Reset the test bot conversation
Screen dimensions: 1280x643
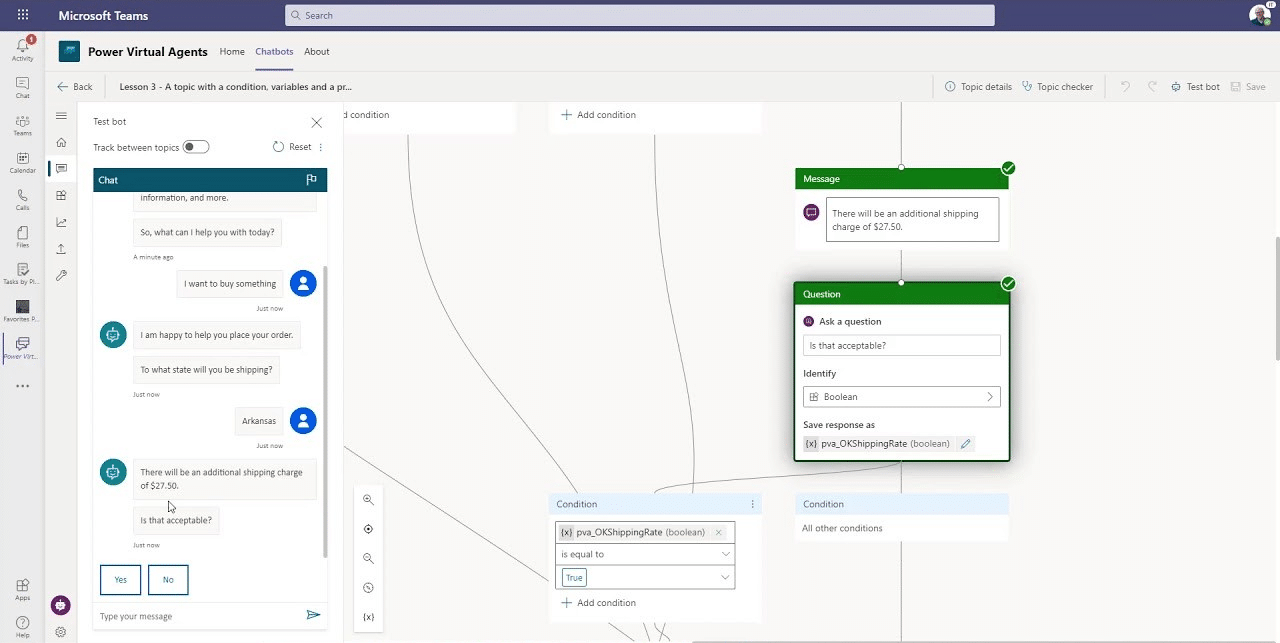pos(292,147)
